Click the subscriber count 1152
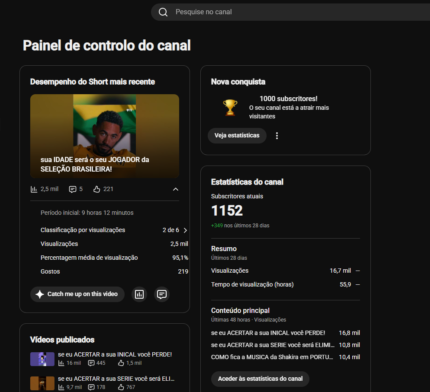 point(227,211)
